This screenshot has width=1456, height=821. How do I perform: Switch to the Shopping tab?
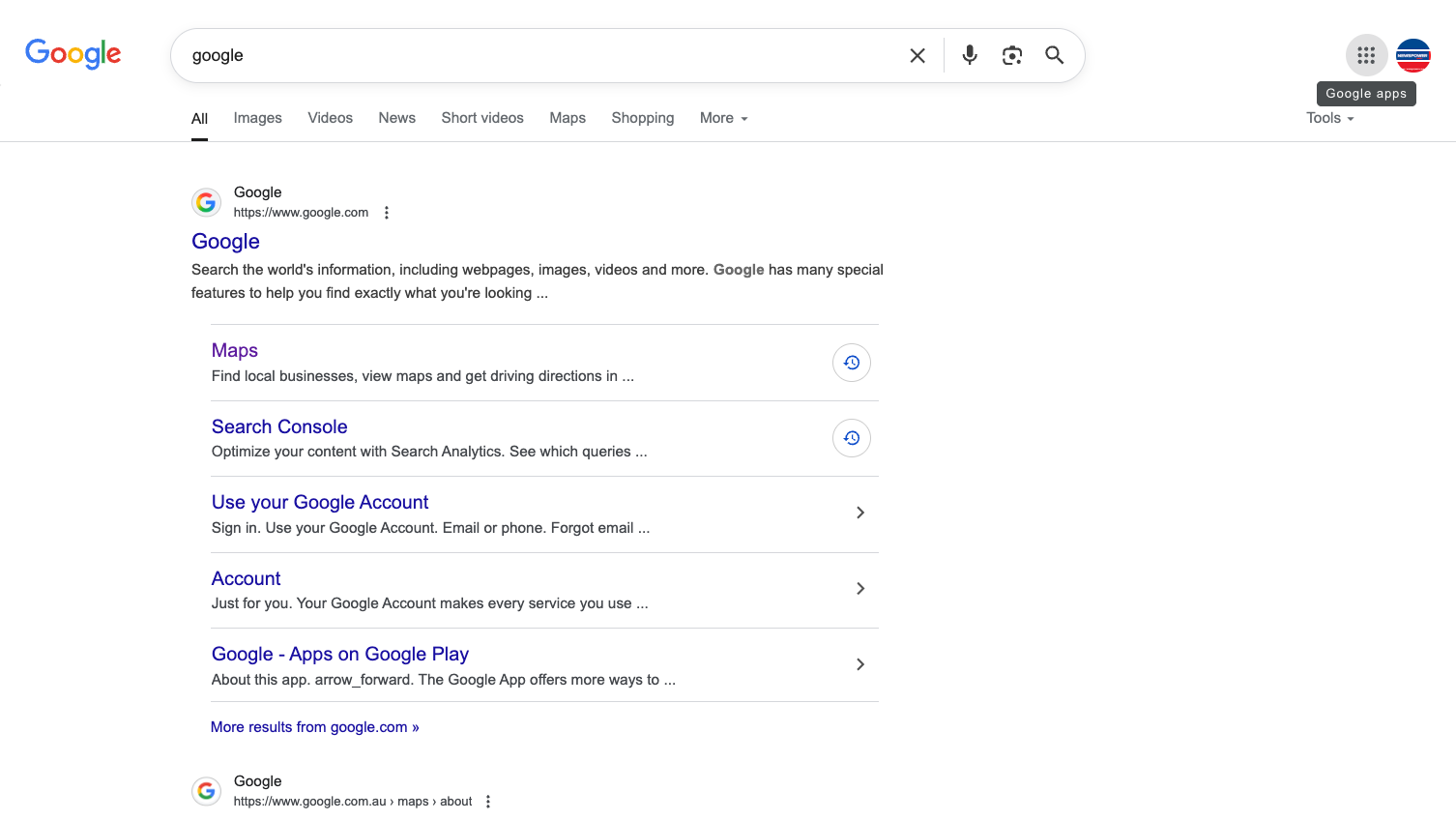coord(643,118)
